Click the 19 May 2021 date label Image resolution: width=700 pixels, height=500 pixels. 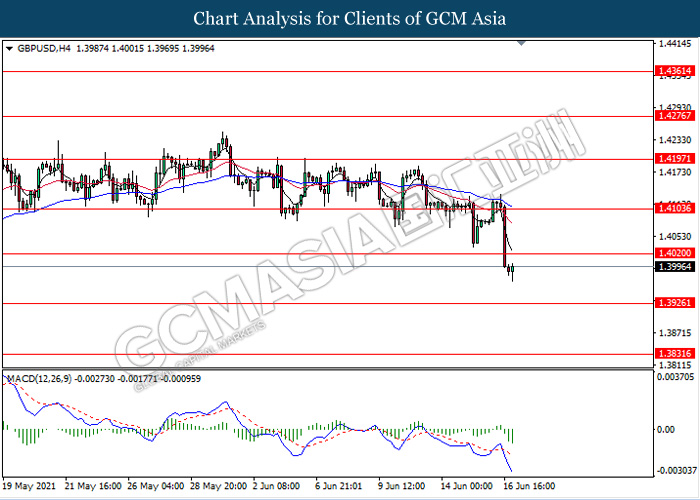(x=29, y=486)
